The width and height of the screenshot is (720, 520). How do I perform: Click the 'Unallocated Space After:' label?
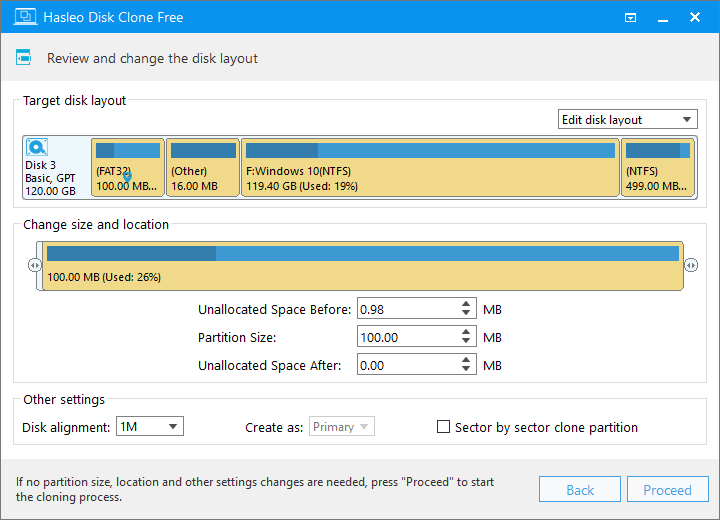click(270, 366)
